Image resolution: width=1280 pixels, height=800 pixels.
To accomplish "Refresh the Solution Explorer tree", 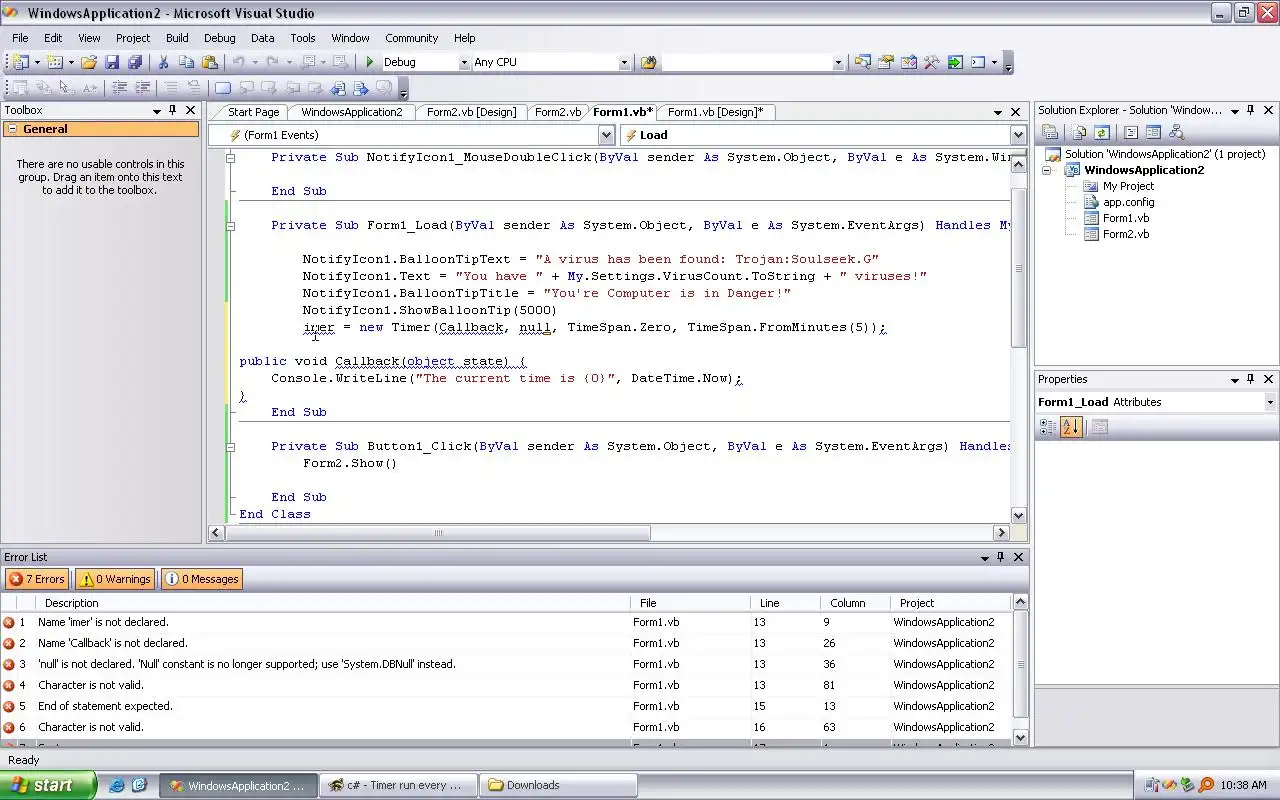I will (1101, 132).
